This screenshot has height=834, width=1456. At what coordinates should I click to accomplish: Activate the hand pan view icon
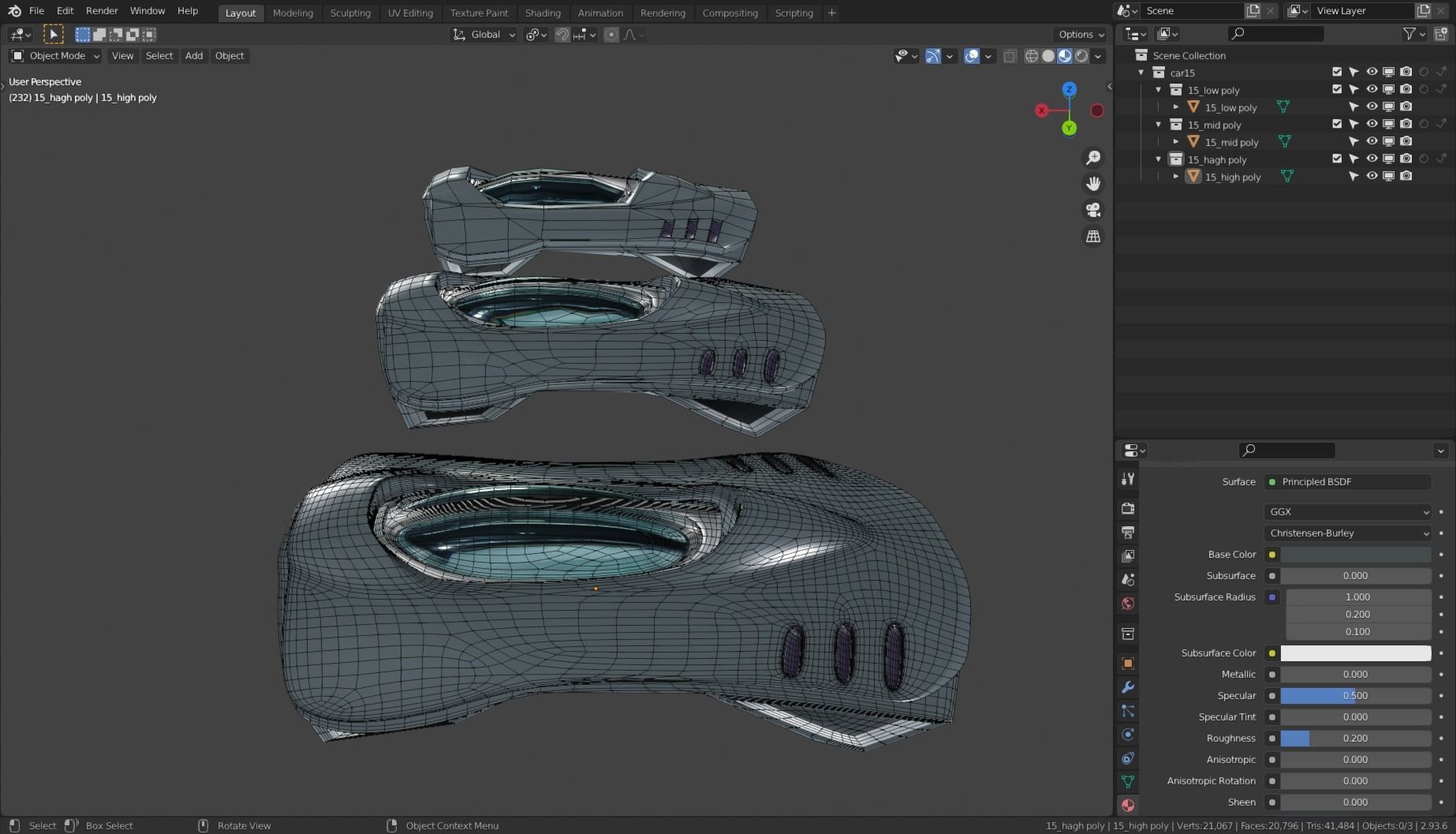point(1093,184)
